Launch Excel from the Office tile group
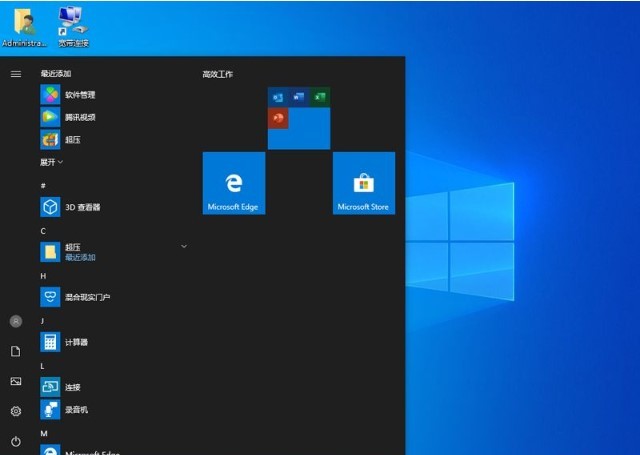This screenshot has height=455, width=640. (320, 97)
